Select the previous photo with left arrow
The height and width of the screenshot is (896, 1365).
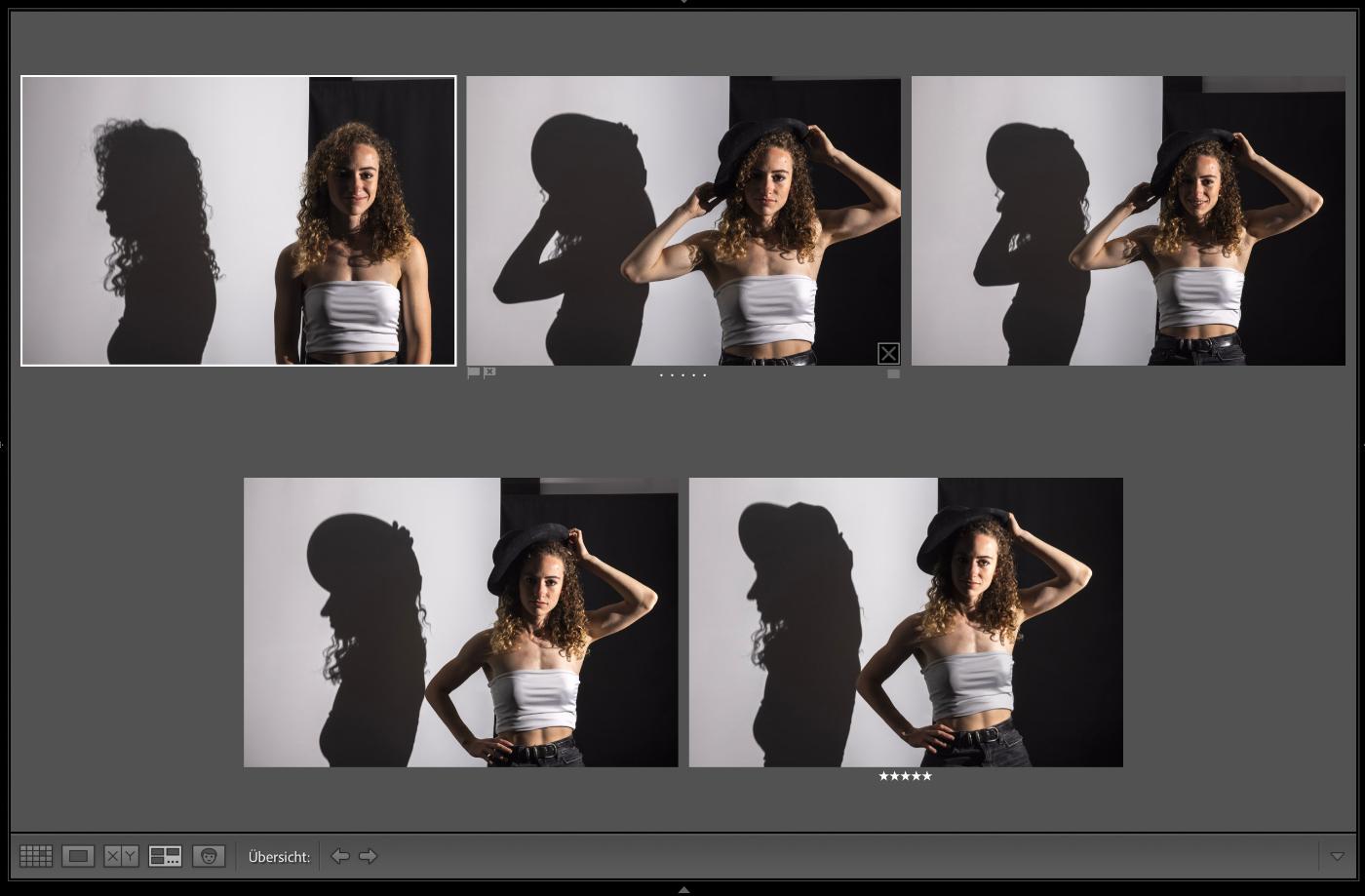340,856
